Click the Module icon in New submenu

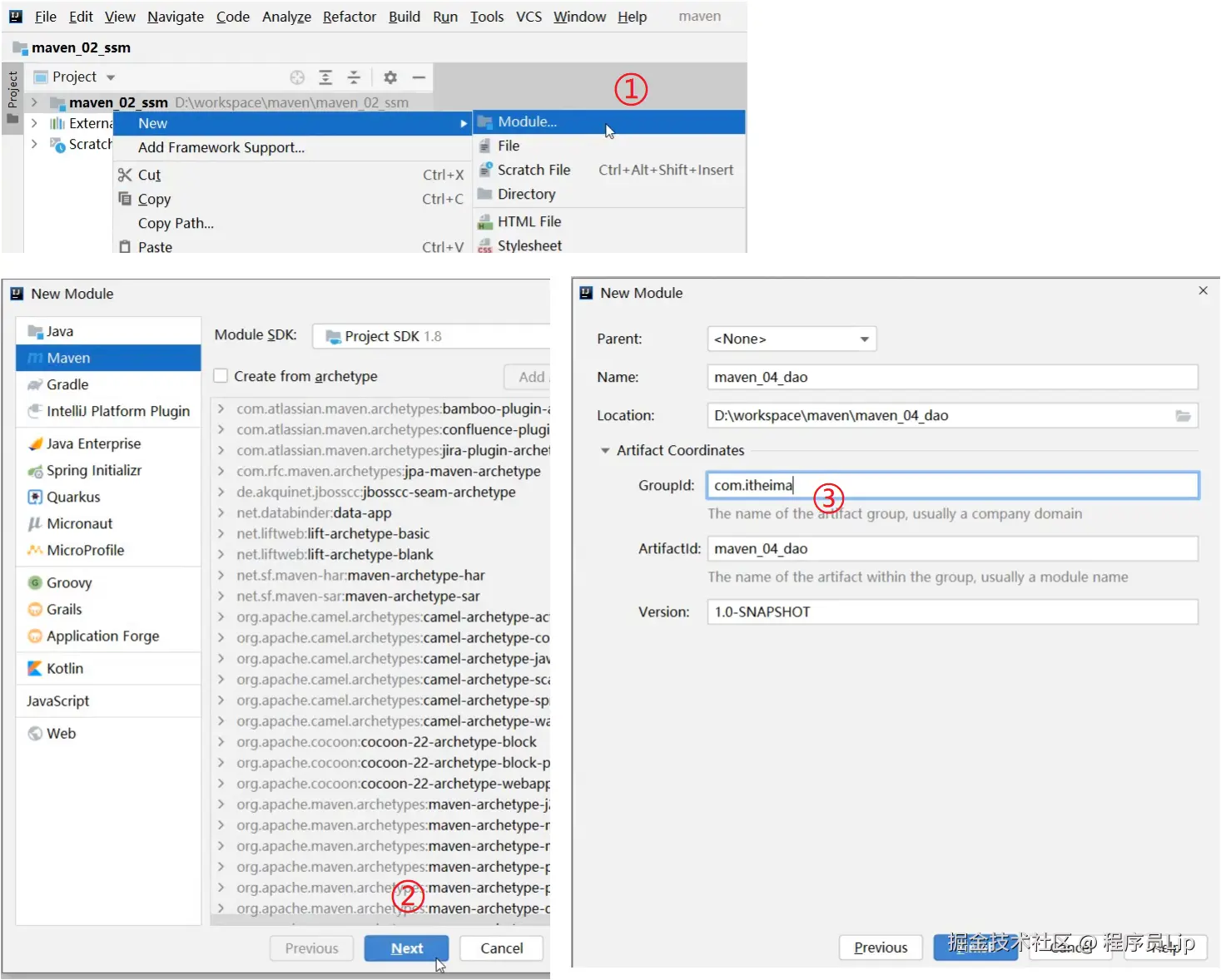(x=484, y=122)
